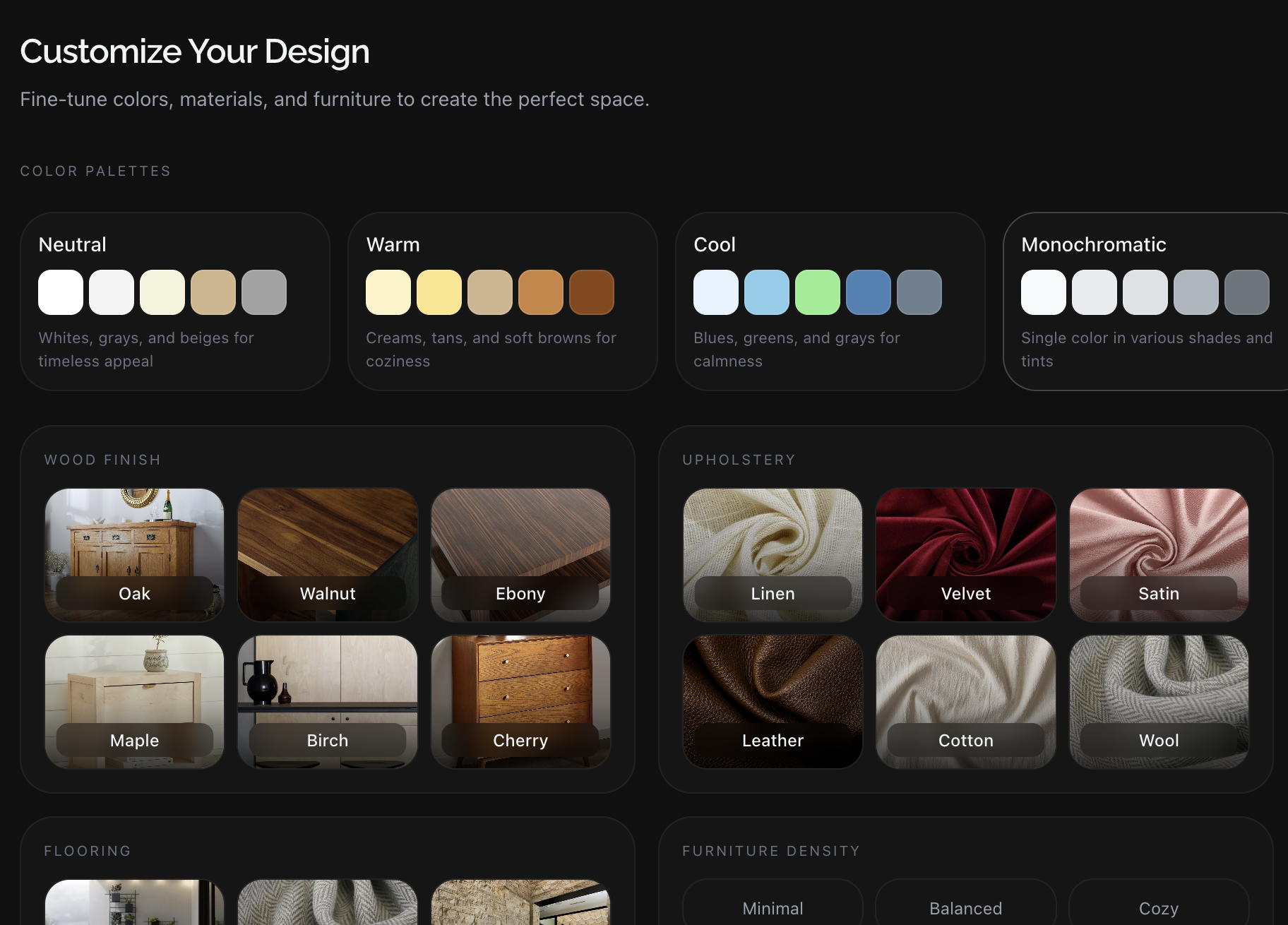The width and height of the screenshot is (1288, 925).
Task: Select Leather upholstery
Action: [x=773, y=701]
